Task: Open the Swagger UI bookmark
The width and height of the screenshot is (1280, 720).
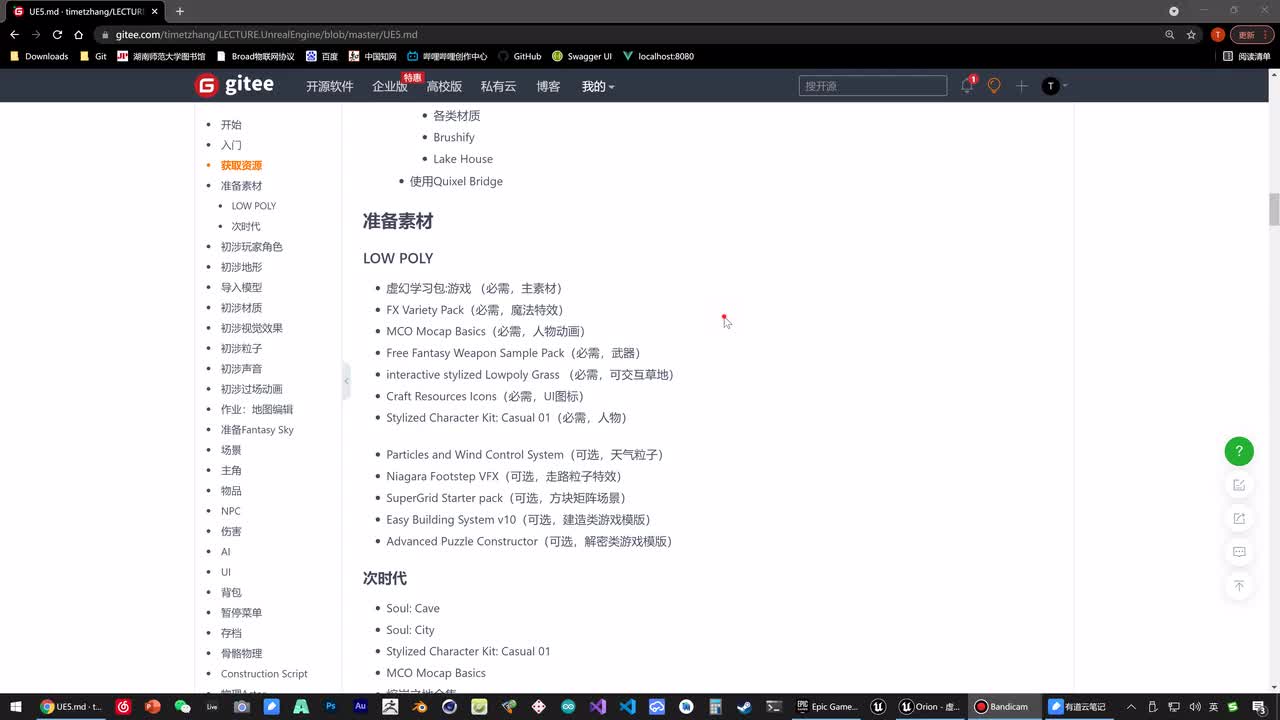Action: click(x=582, y=56)
